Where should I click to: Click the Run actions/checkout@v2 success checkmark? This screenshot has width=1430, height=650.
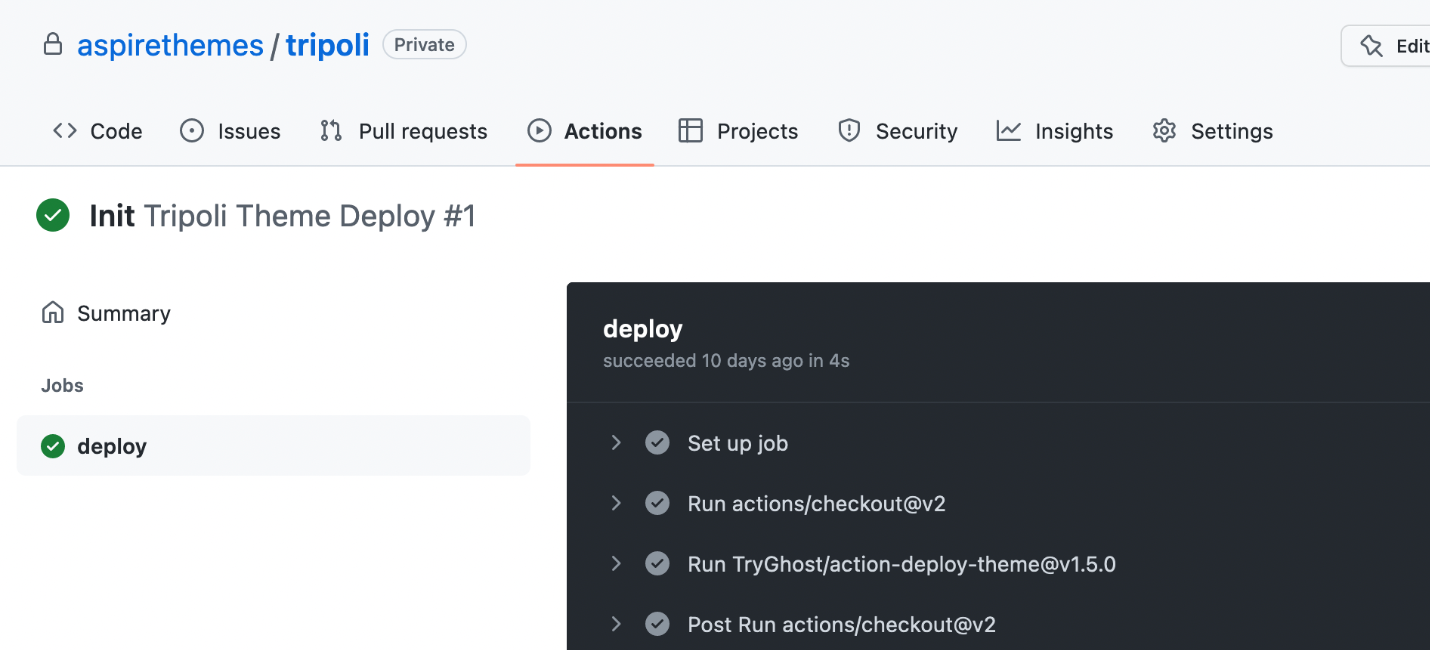tap(657, 503)
